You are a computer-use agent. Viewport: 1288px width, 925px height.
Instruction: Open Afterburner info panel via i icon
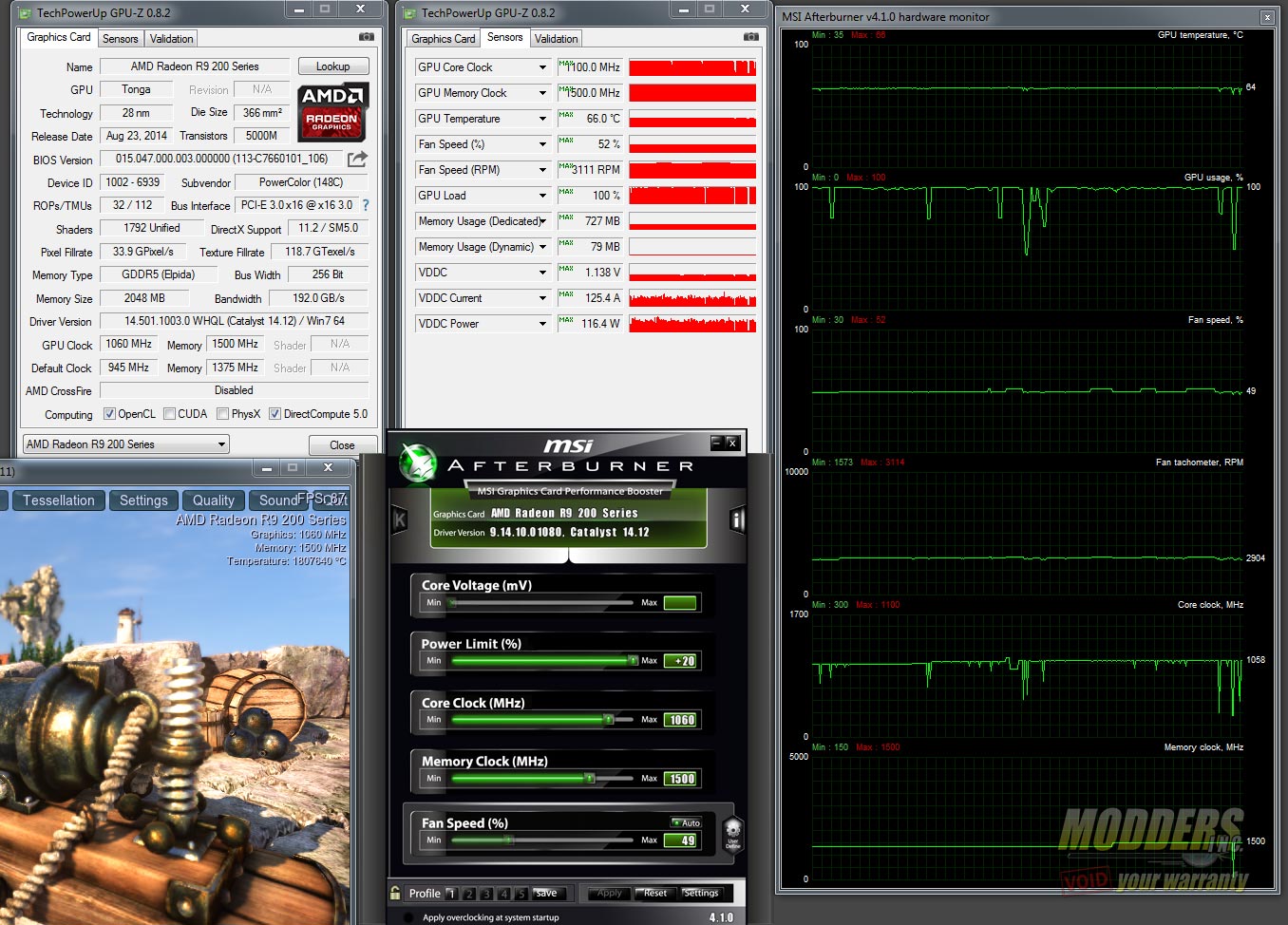coord(738,519)
